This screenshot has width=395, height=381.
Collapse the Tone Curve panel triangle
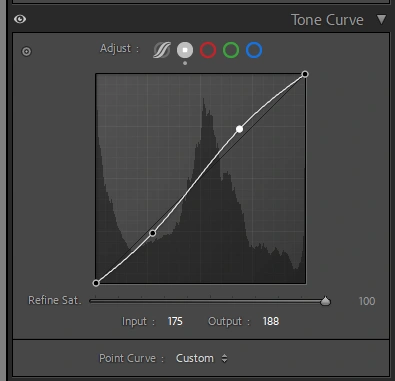click(382, 19)
